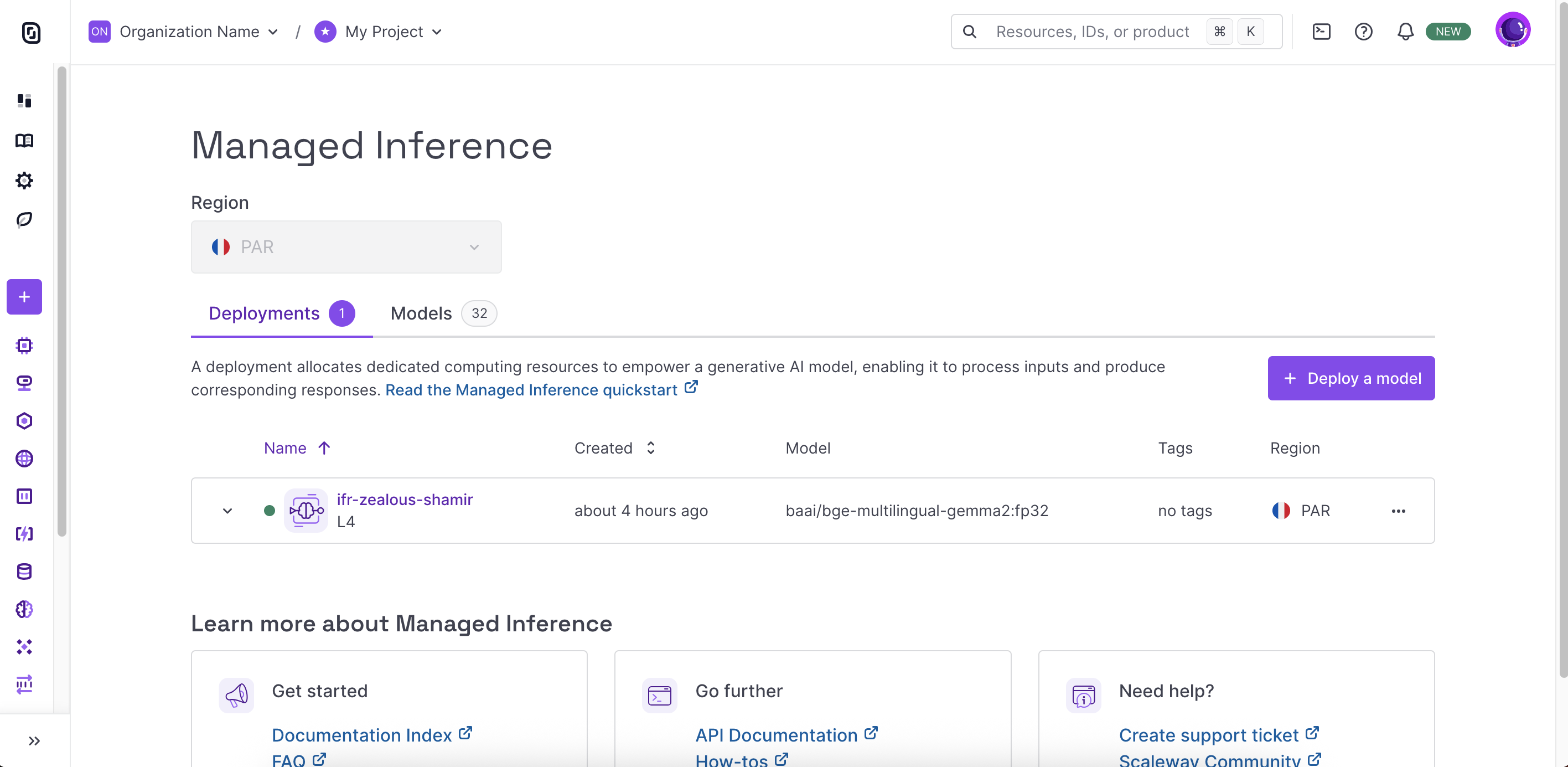Click the about 4 hours ago cell
The height and width of the screenshot is (767, 1568).
click(641, 511)
